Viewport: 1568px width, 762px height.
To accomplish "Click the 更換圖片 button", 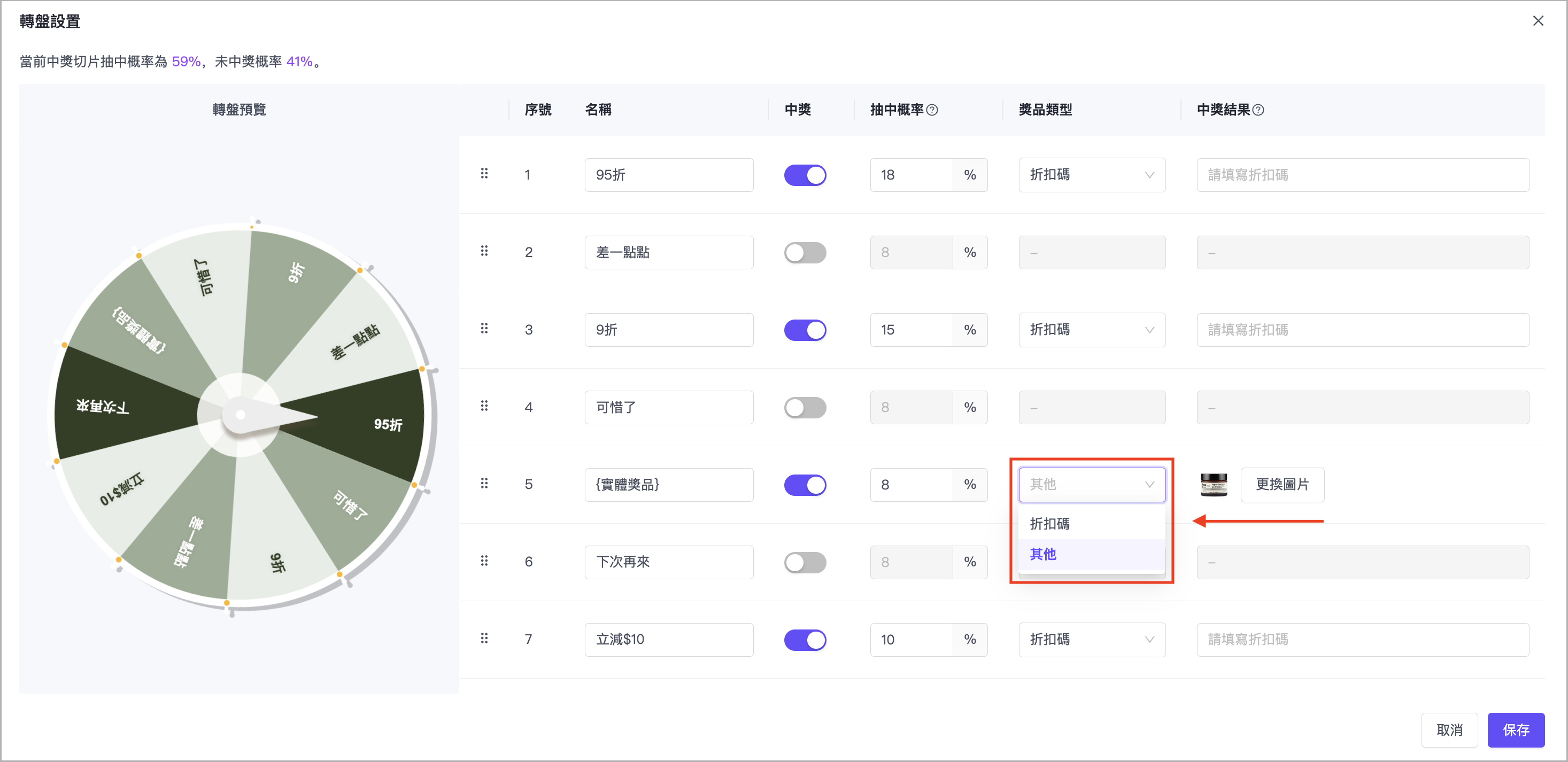I will pos(1282,485).
